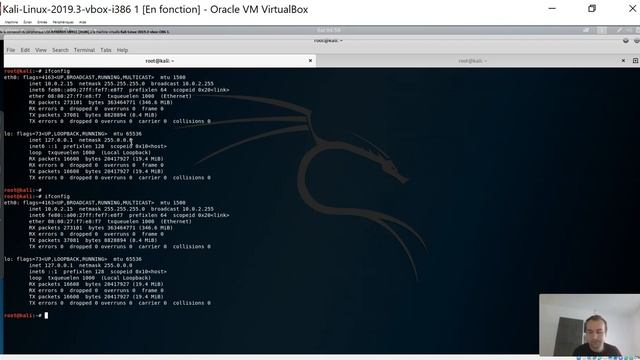Open the Entrée menu in VirtualBox
Screen dimensions: 640x360
tap(42, 22)
